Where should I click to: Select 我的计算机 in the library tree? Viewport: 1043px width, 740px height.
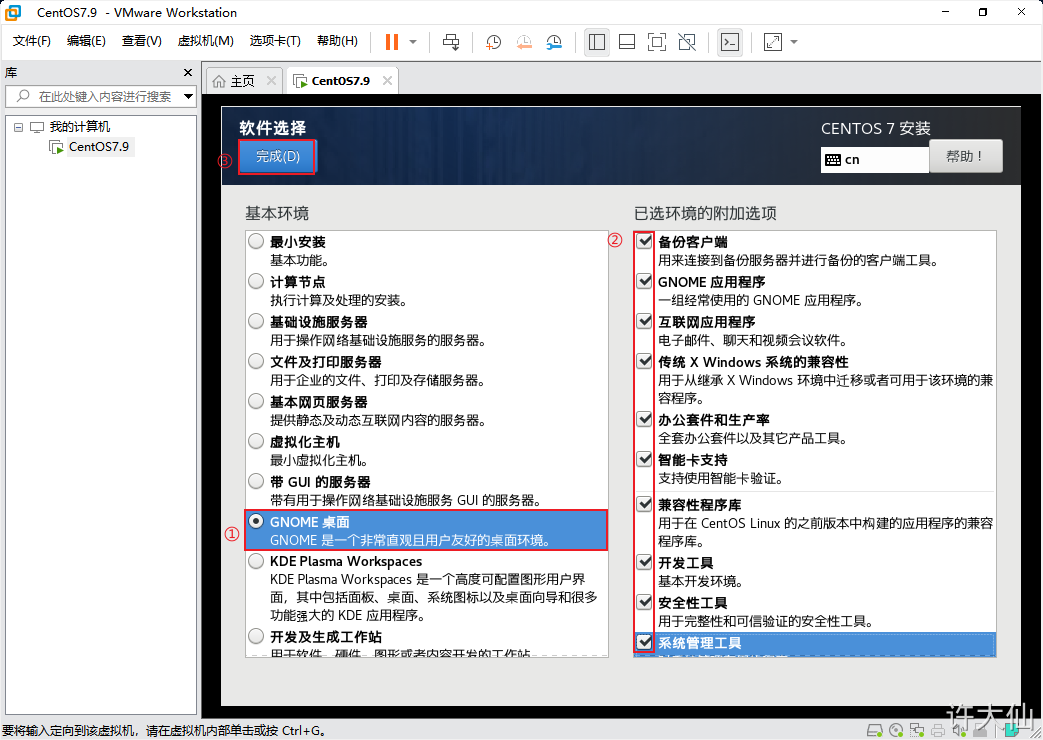80,126
